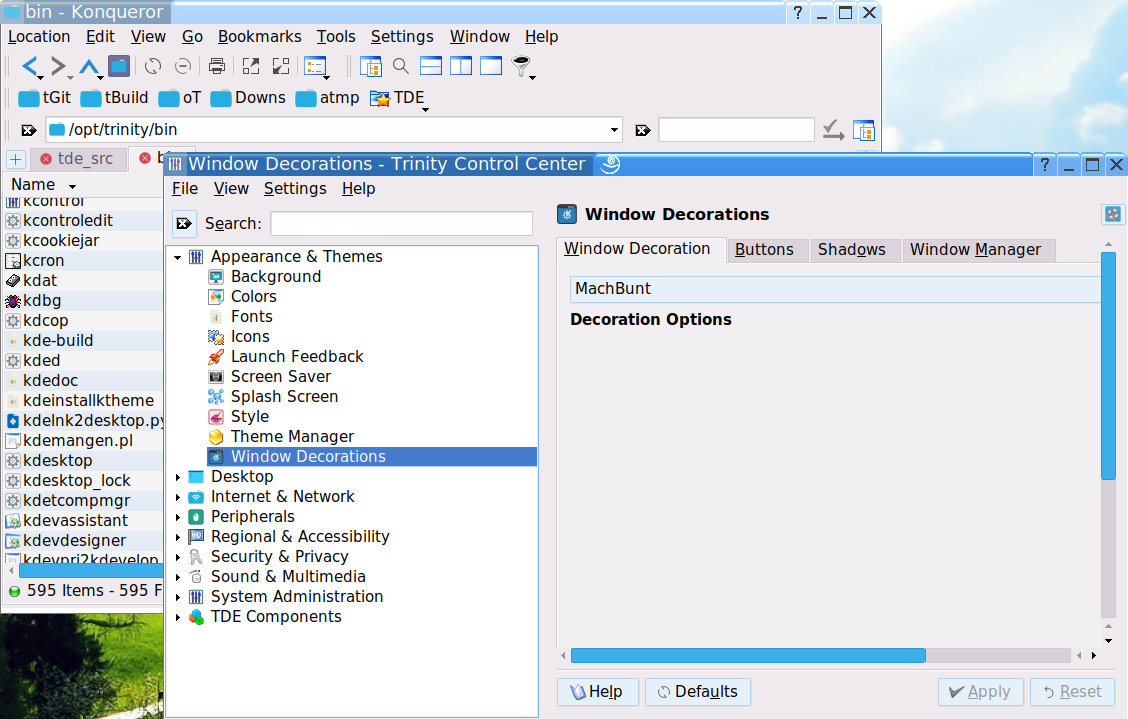The width and height of the screenshot is (1128, 719).
Task: Expand the Internet & Network category
Action: (x=177, y=496)
